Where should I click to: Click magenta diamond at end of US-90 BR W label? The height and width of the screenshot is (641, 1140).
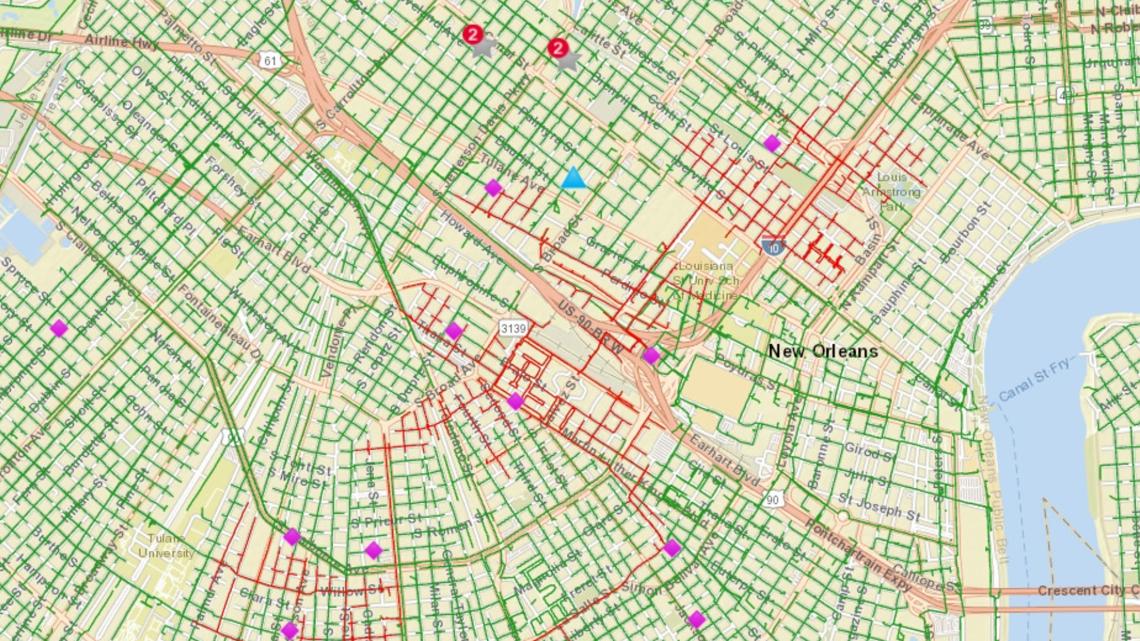(651, 355)
